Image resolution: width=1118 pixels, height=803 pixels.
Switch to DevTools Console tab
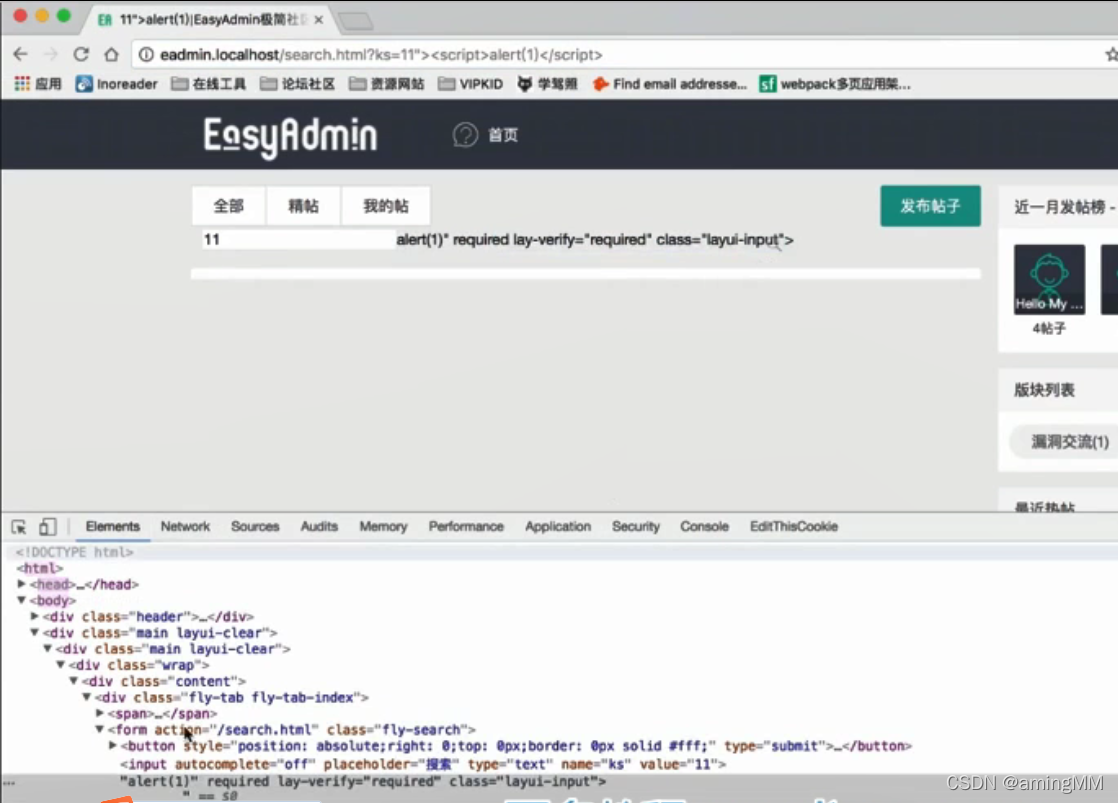(704, 526)
